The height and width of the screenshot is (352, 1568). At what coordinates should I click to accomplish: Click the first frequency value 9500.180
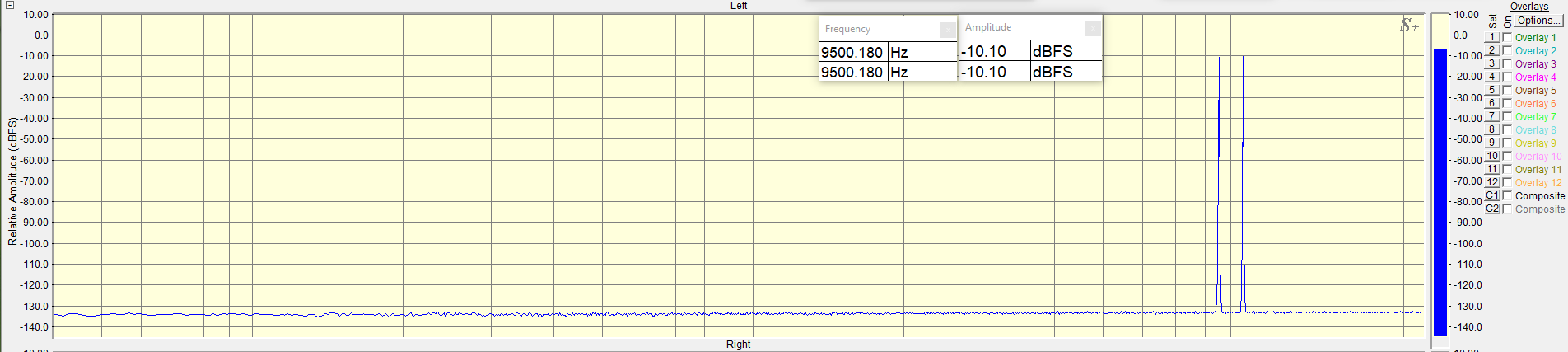[852, 52]
